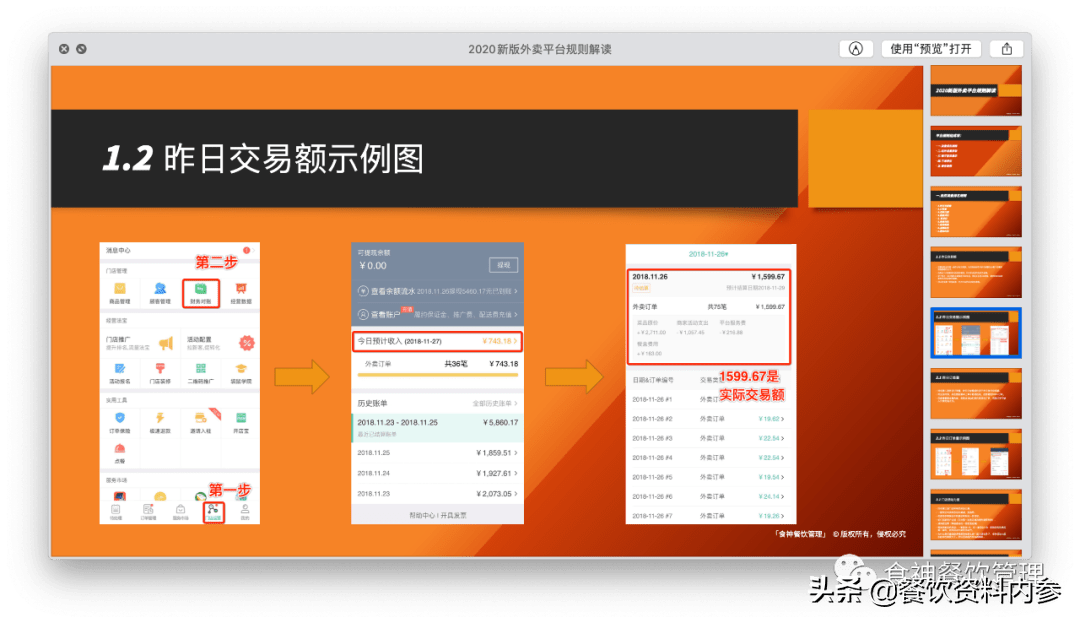Click the '使用"预览"打开' button

pos(931,49)
